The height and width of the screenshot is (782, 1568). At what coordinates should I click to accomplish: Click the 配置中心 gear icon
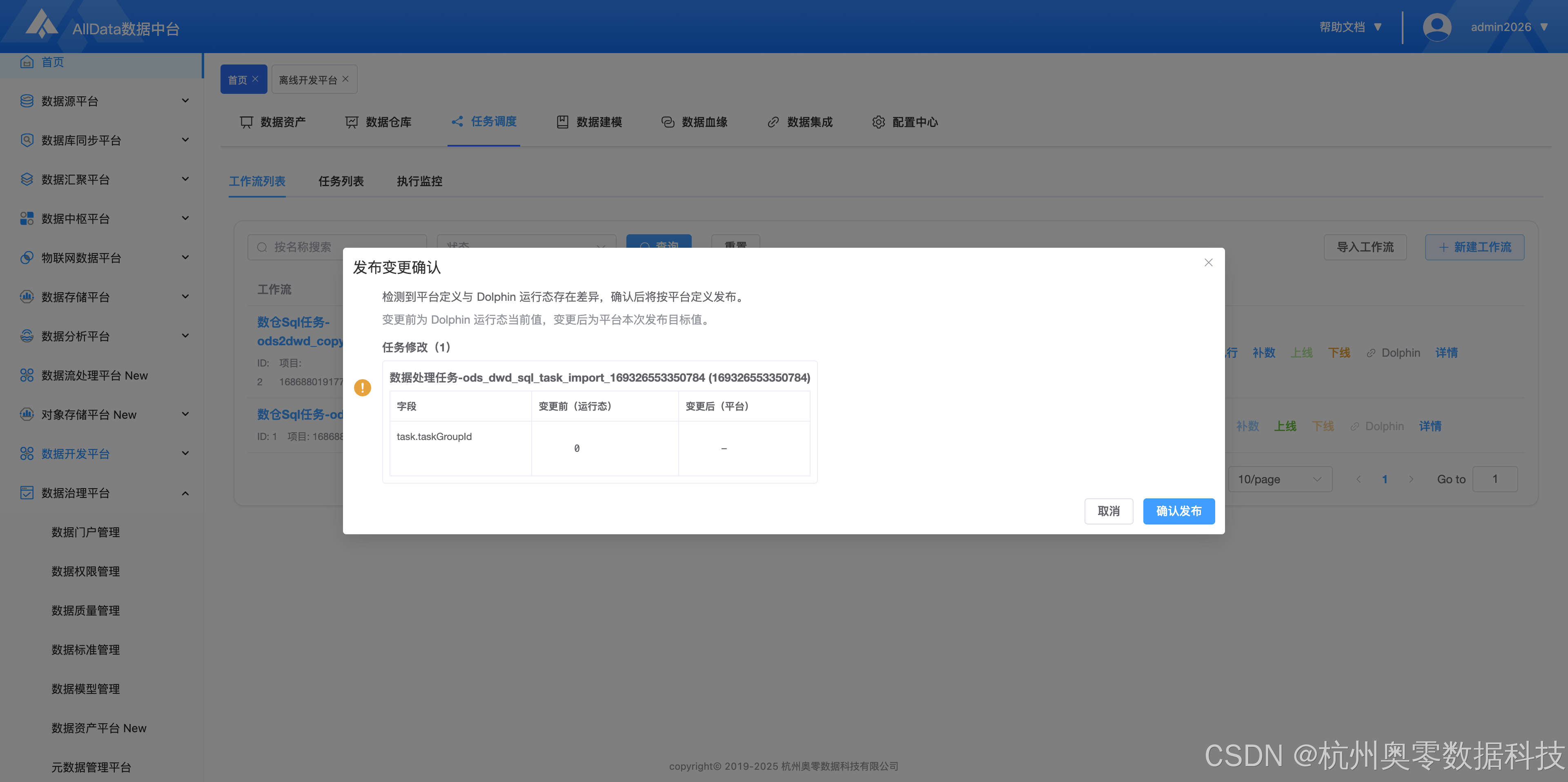coord(878,122)
